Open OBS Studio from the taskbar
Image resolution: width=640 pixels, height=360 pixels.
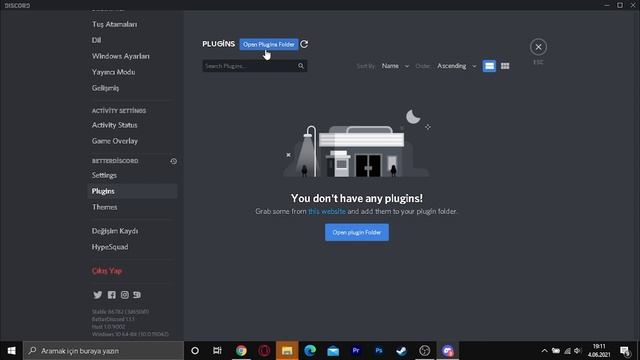click(424, 351)
